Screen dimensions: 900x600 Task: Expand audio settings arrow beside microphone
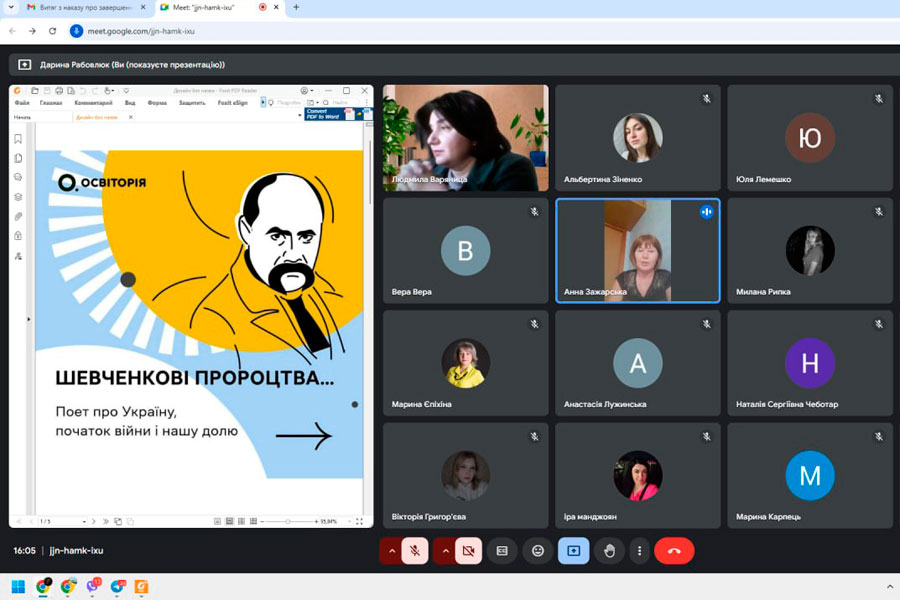(391, 551)
